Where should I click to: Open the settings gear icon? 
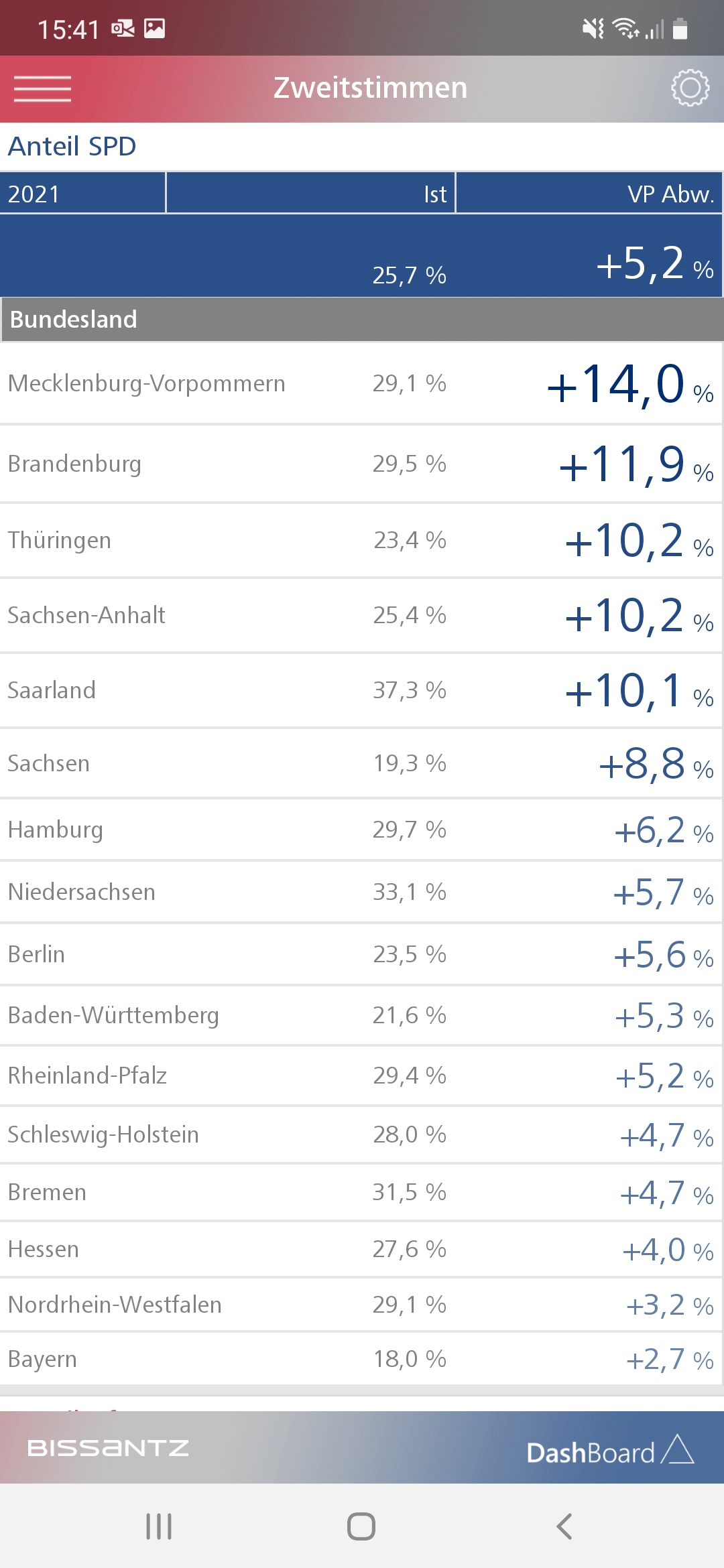click(690, 88)
